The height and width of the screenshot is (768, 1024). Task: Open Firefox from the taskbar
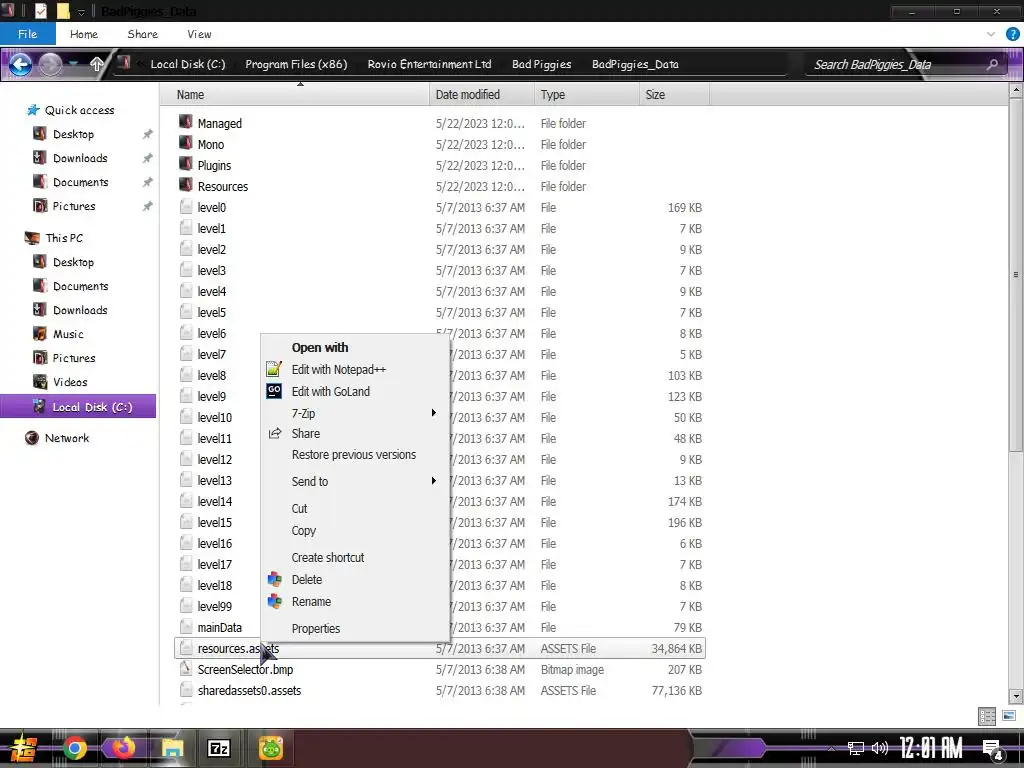click(123, 748)
